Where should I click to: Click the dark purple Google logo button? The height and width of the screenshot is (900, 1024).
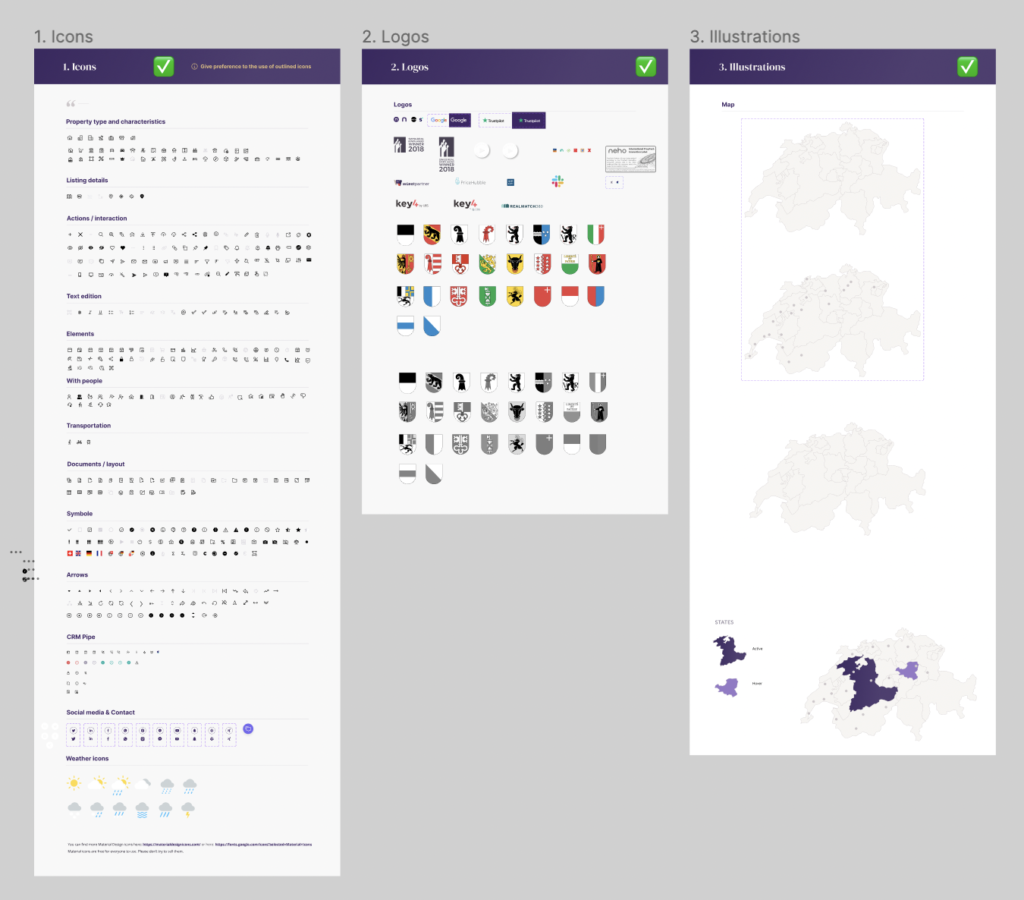coord(459,120)
